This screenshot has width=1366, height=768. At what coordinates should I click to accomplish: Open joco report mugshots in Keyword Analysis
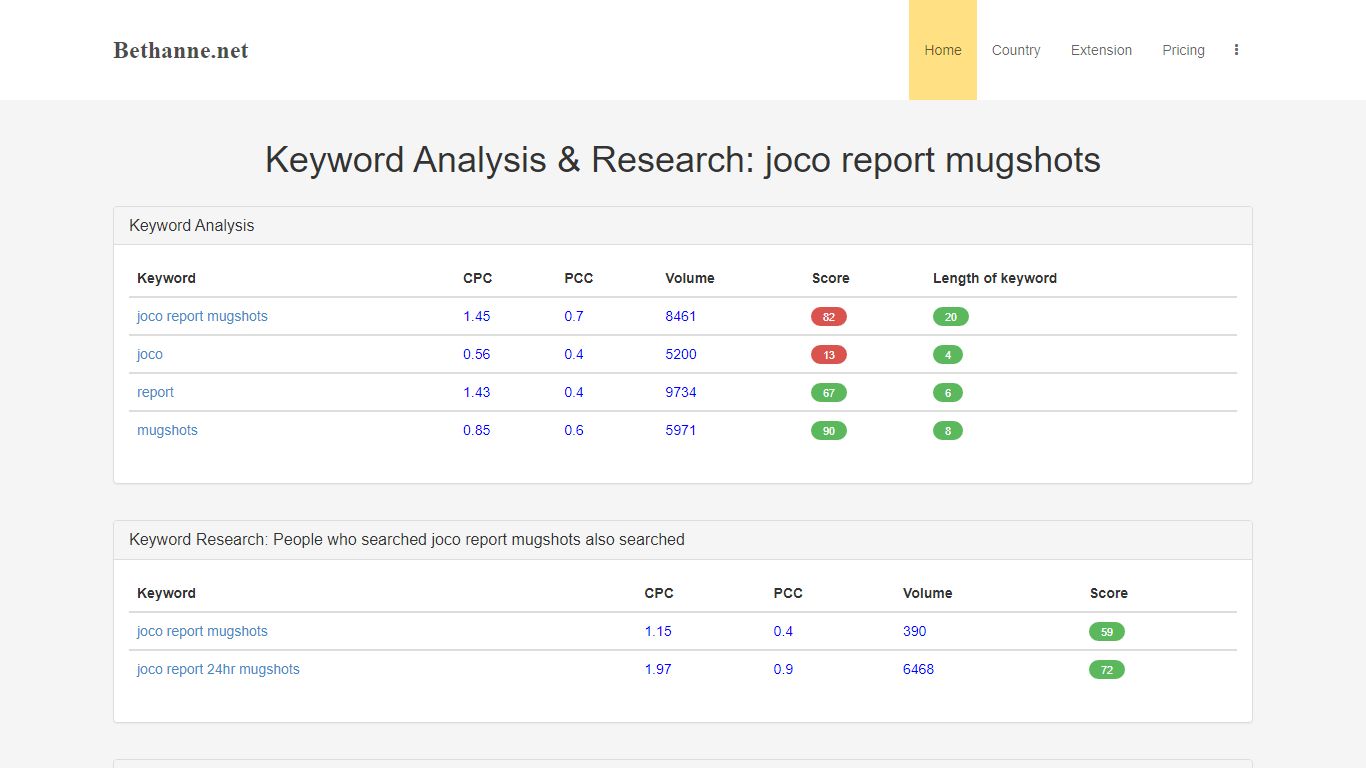click(x=202, y=316)
